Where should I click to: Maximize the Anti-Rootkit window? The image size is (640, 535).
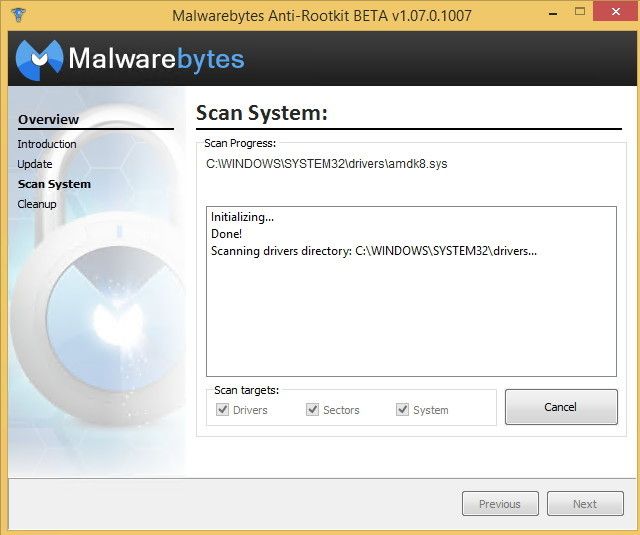(x=580, y=11)
